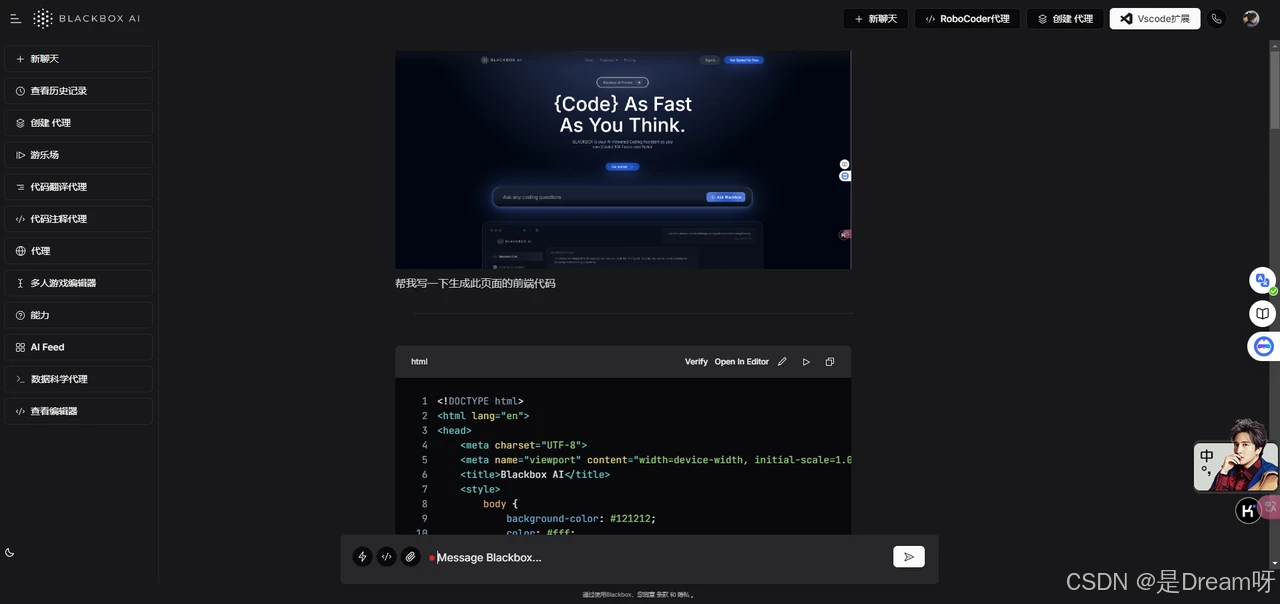Click the blue round assistant icon at right edge
Image resolution: width=1280 pixels, height=604 pixels.
[1264, 347]
